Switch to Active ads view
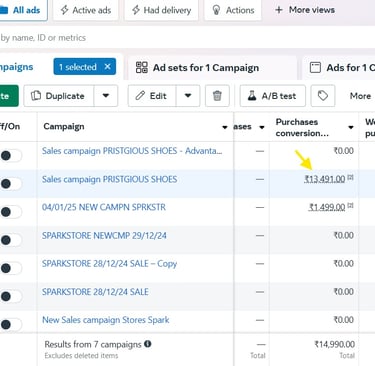The width and height of the screenshot is (375, 366). 86,10
